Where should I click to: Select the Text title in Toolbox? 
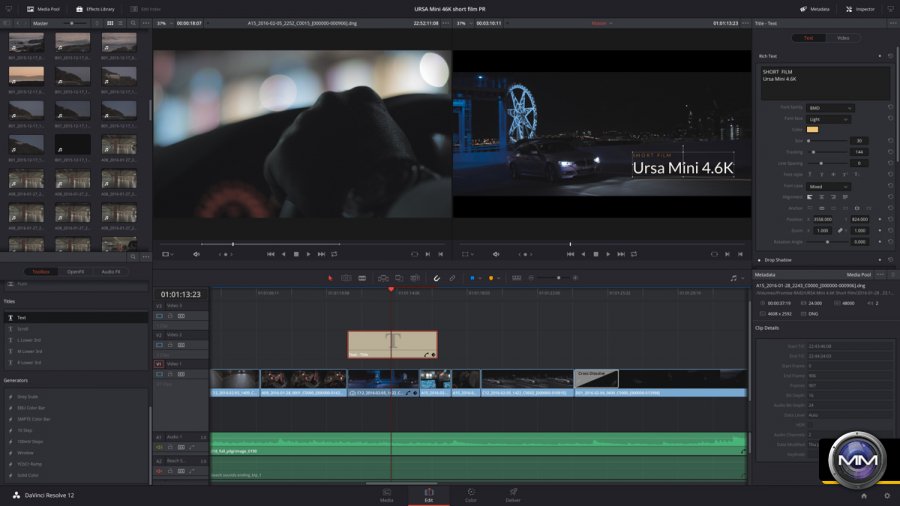coord(76,317)
